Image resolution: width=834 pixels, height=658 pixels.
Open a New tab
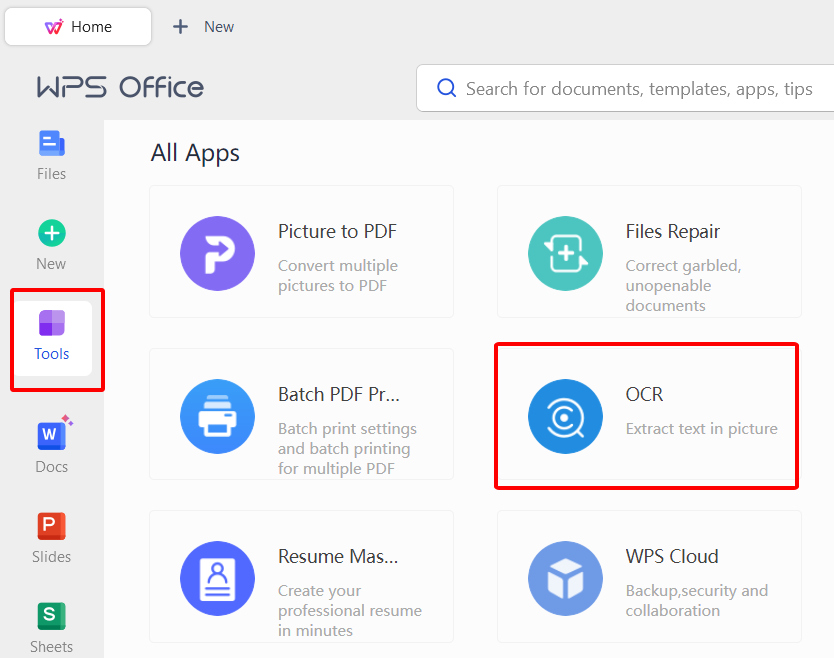tap(203, 27)
